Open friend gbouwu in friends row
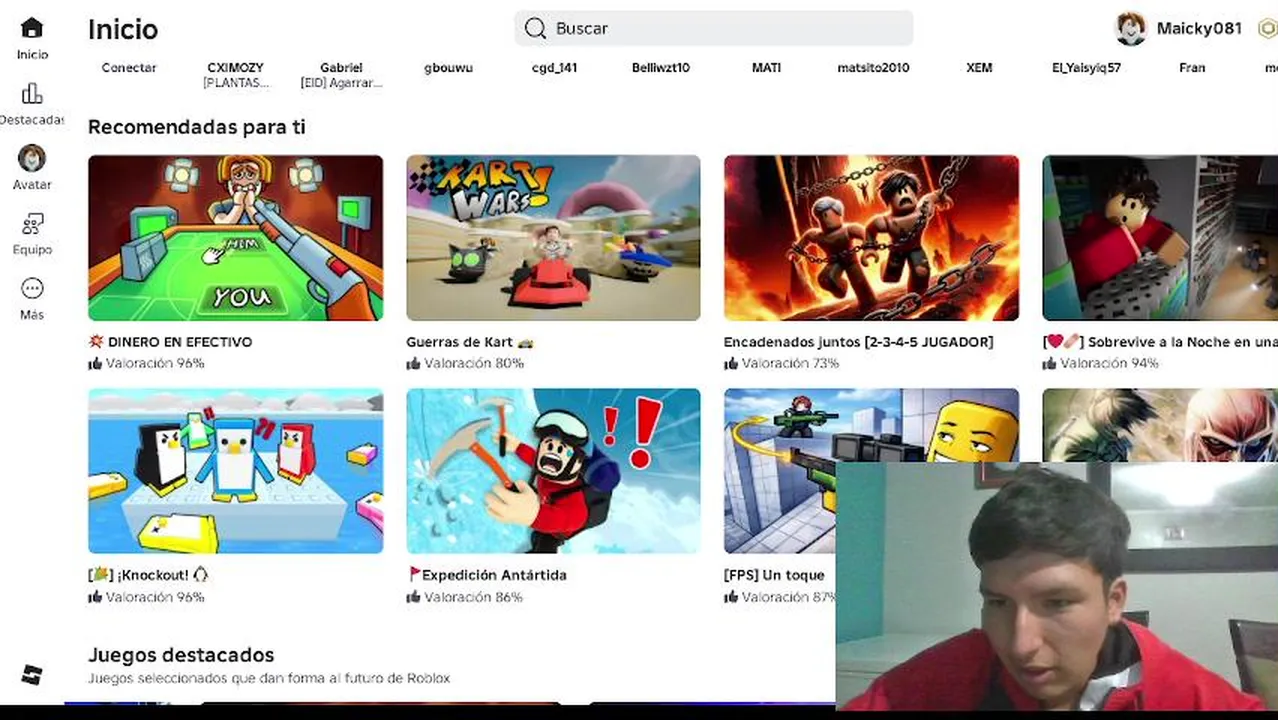 pyautogui.click(x=448, y=68)
